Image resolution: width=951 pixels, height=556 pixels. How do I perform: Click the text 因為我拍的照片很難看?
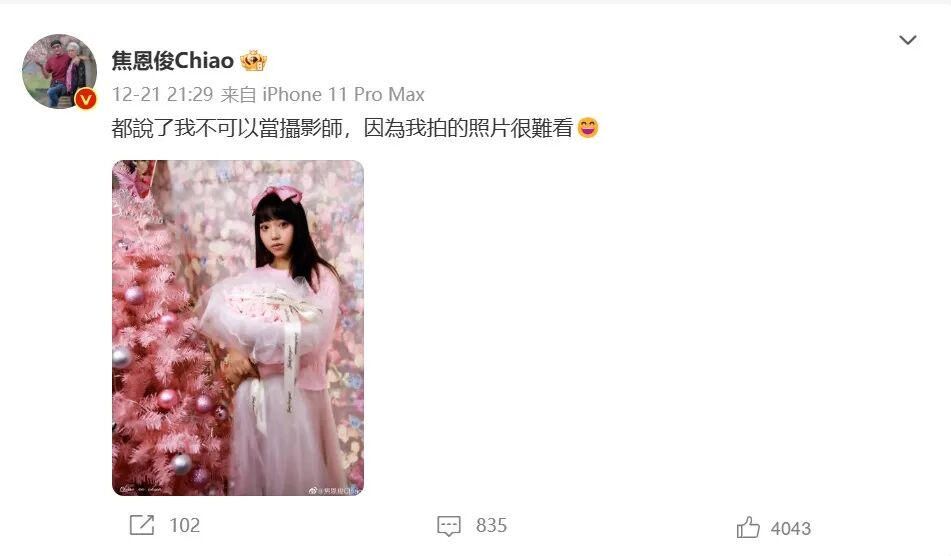coord(469,128)
